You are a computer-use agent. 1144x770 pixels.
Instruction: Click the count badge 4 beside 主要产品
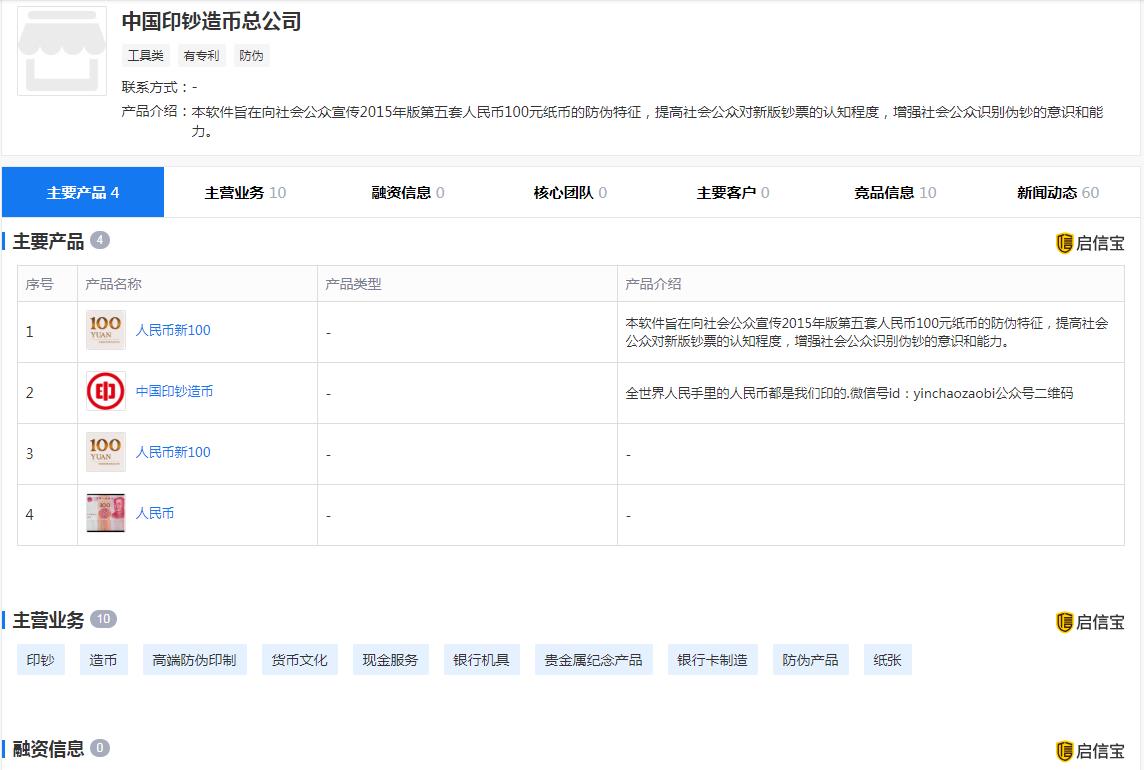point(100,240)
